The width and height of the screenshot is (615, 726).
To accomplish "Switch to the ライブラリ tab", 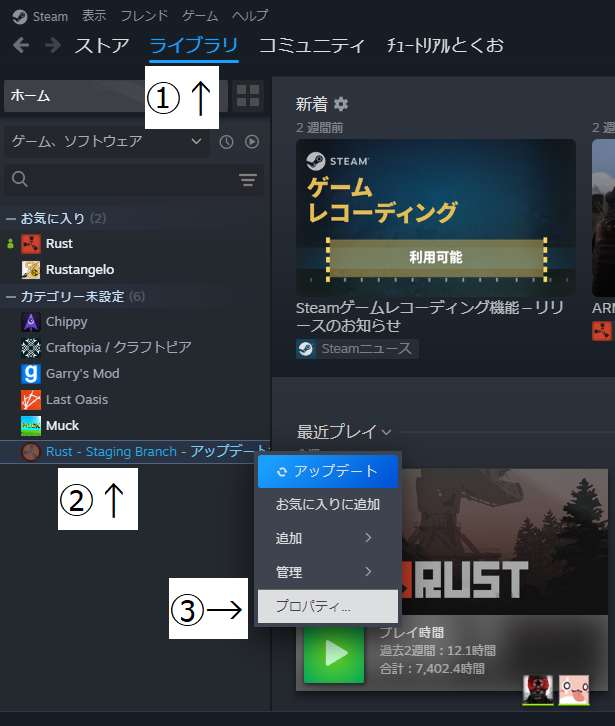I will 194,45.
